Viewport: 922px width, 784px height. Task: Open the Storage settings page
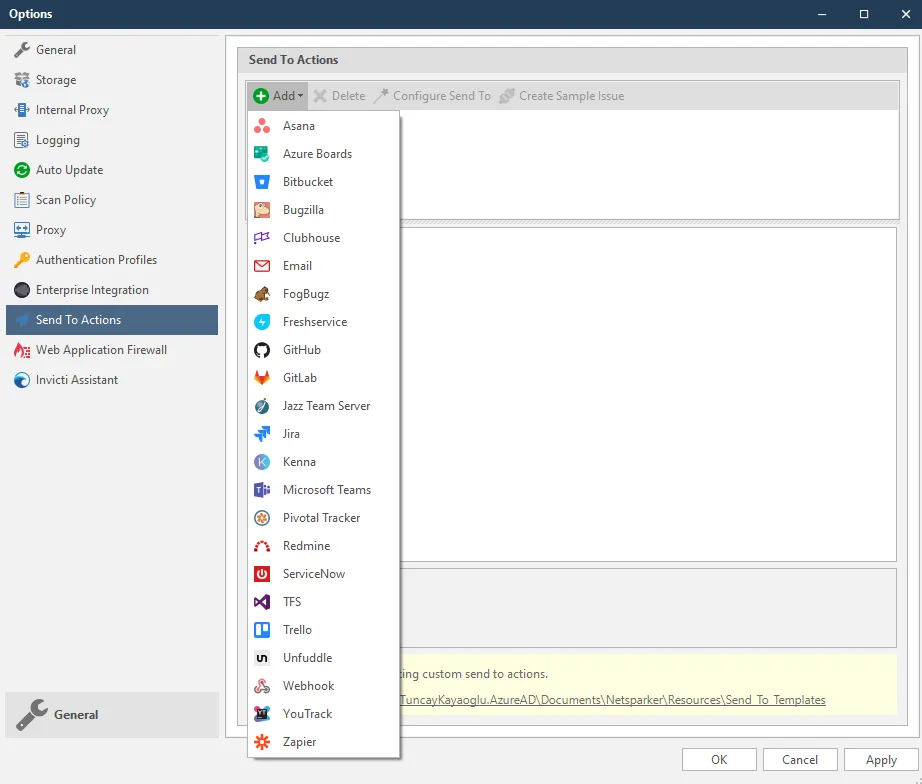(x=112, y=80)
